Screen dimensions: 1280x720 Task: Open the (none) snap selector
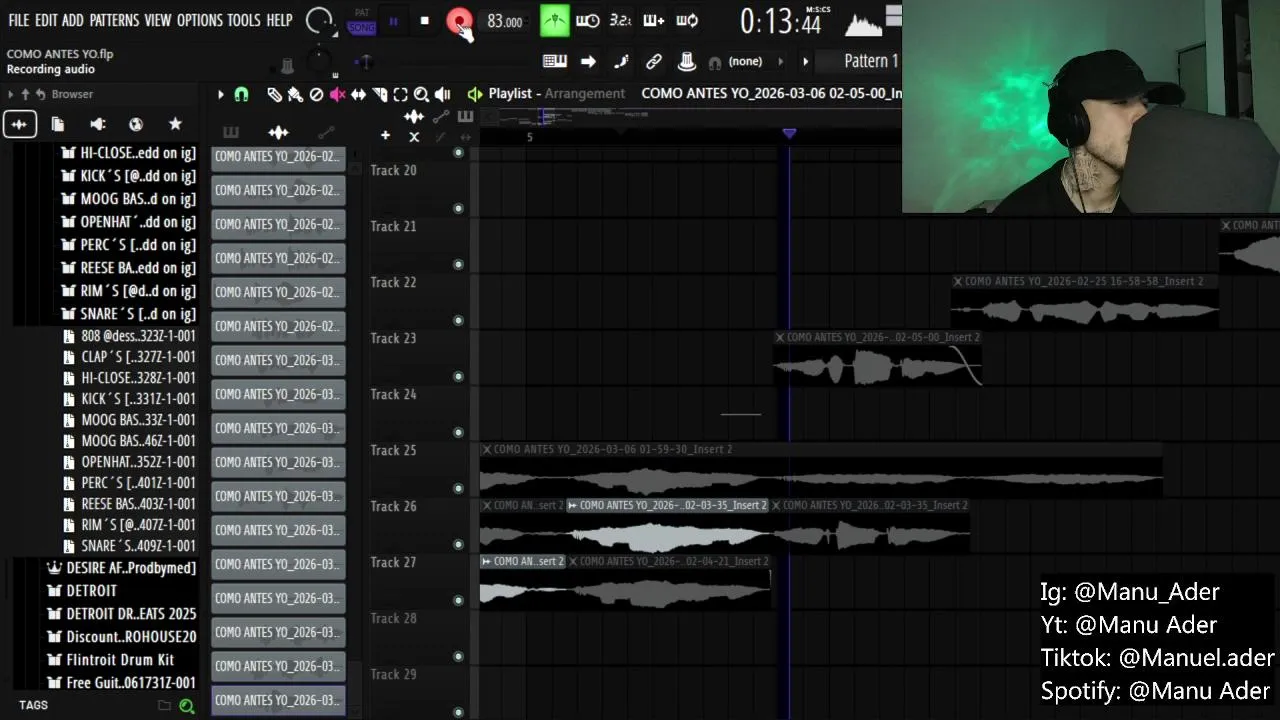point(745,62)
